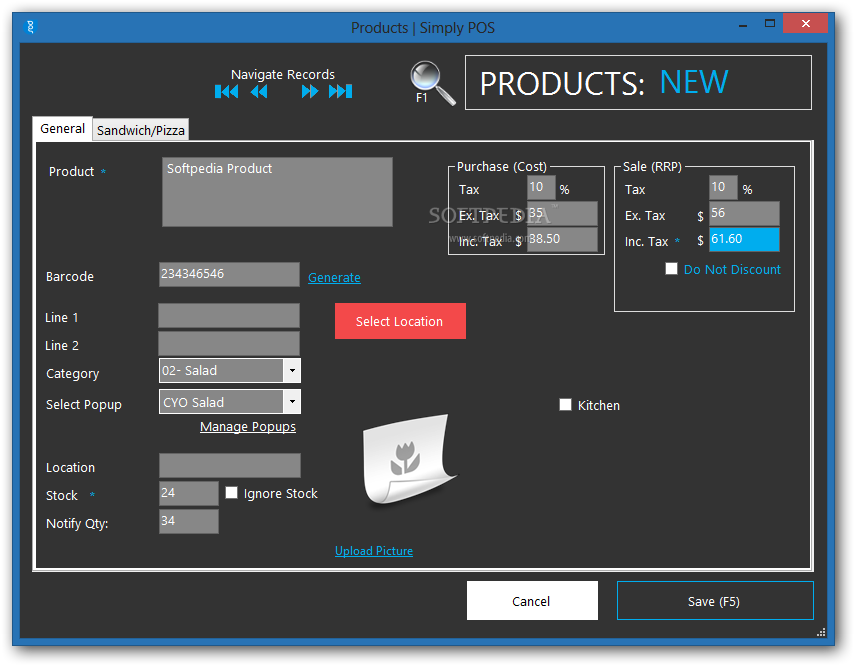This screenshot has width=855, height=666.
Task: Open search with the magnifying glass F1
Action: [432, 83]
